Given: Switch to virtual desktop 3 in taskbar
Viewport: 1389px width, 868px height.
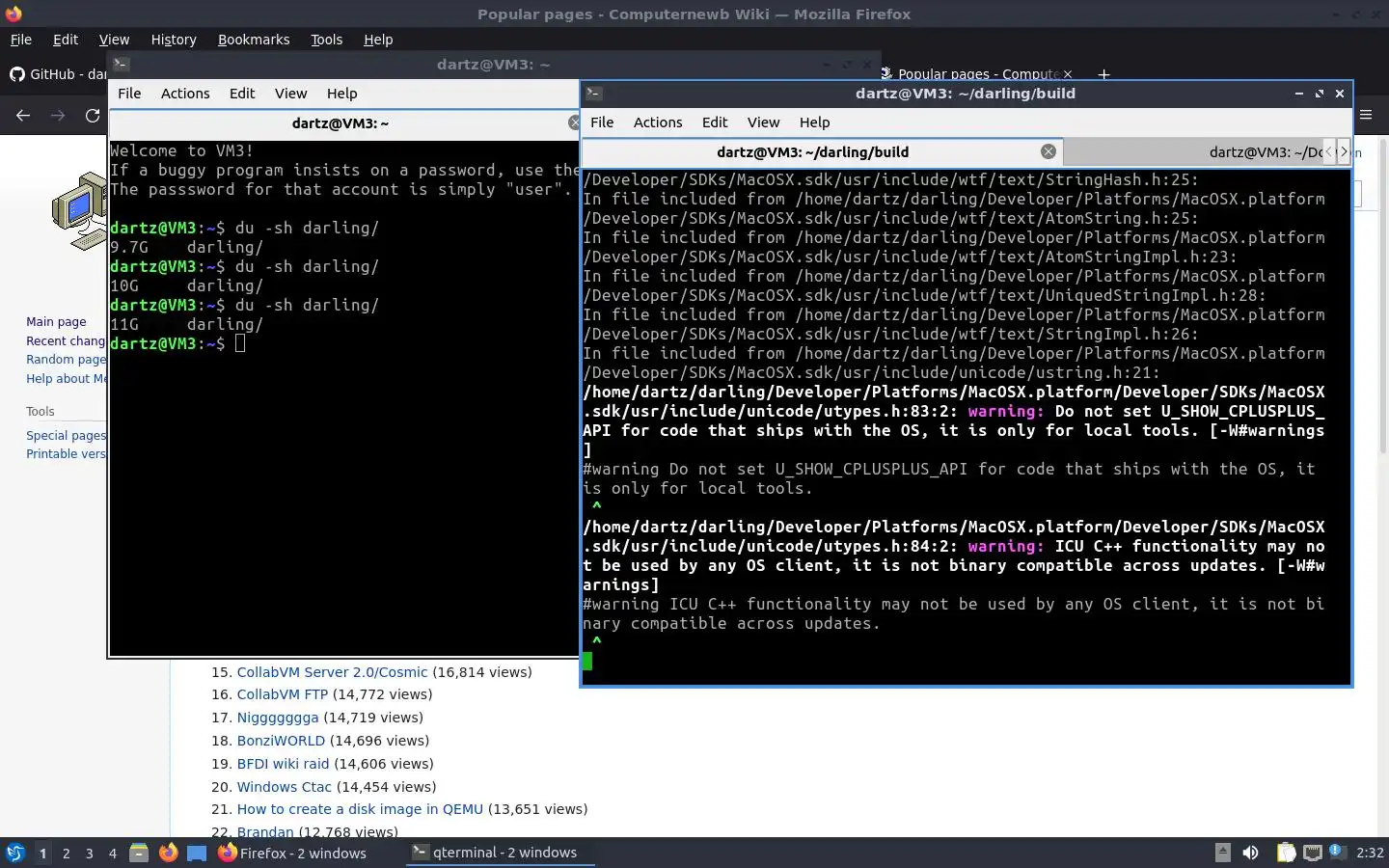Looking at the screenshot, I should [90, 853].
